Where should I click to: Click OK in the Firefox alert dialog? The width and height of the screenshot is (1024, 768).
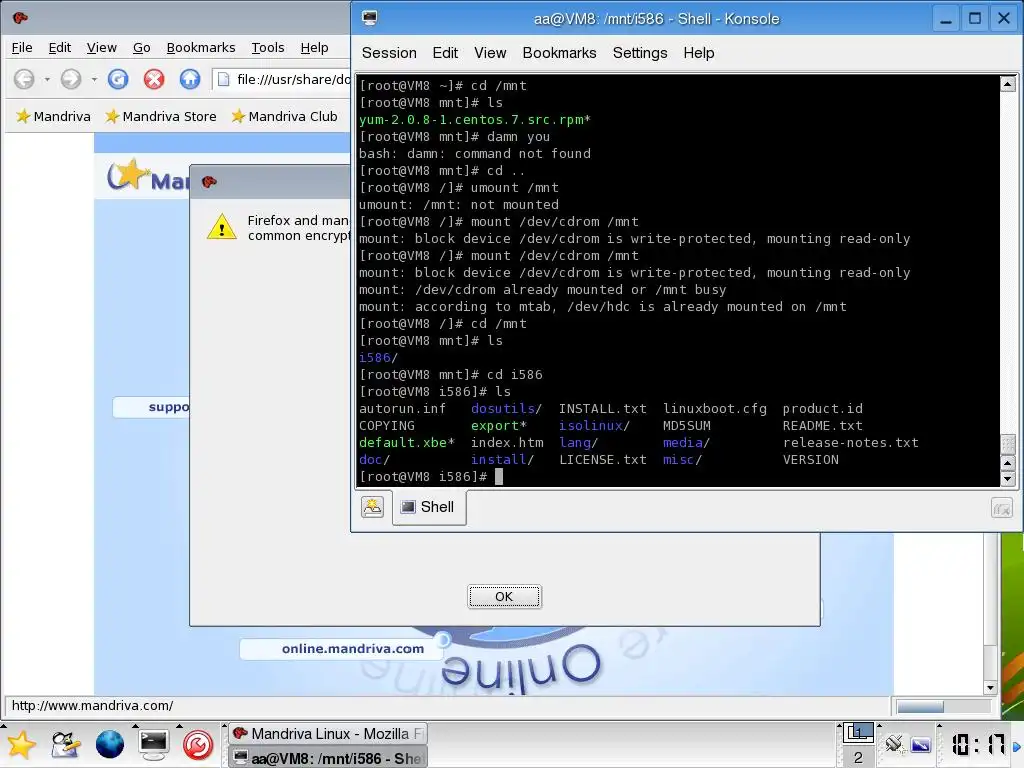[504, 596]
